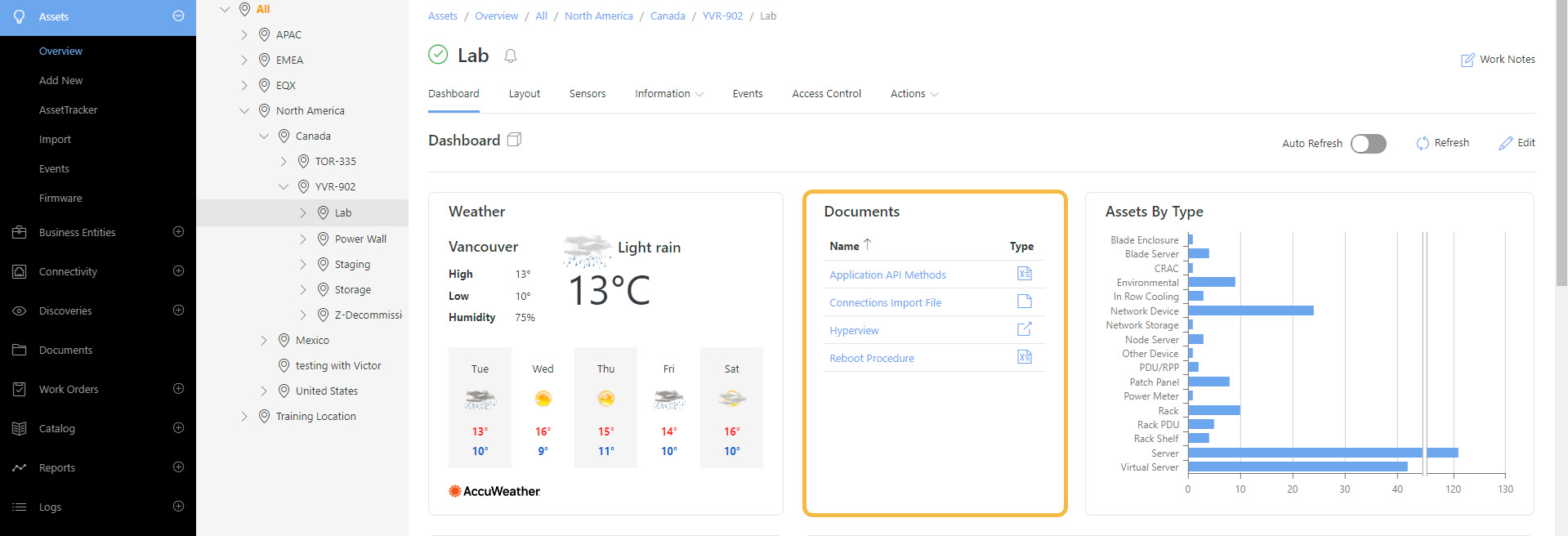Viewport: 1568px width, 536px height.
Task: Collapse the Assets section minus icon
Action: coord(178,16)
